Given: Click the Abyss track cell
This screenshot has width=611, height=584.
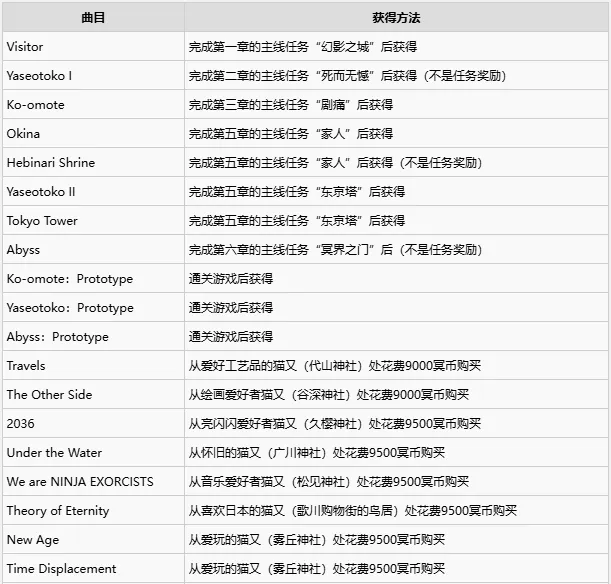Looking at the screenshot, I should (x=93, y=249).
